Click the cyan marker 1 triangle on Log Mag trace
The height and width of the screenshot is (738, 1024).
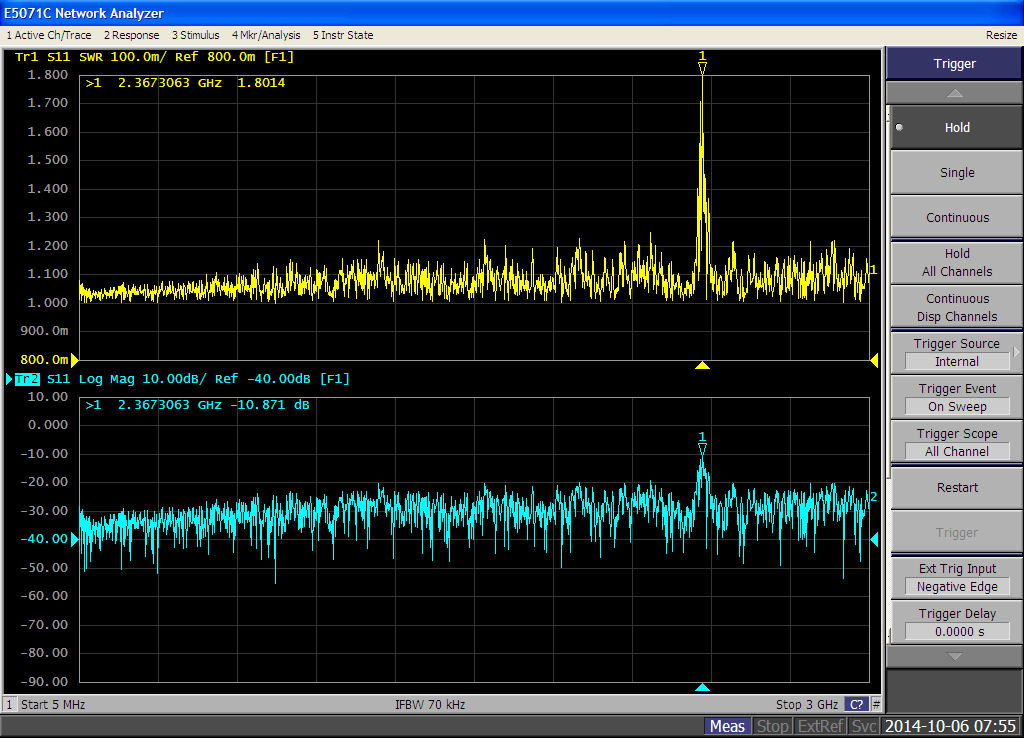pos(702,448)
